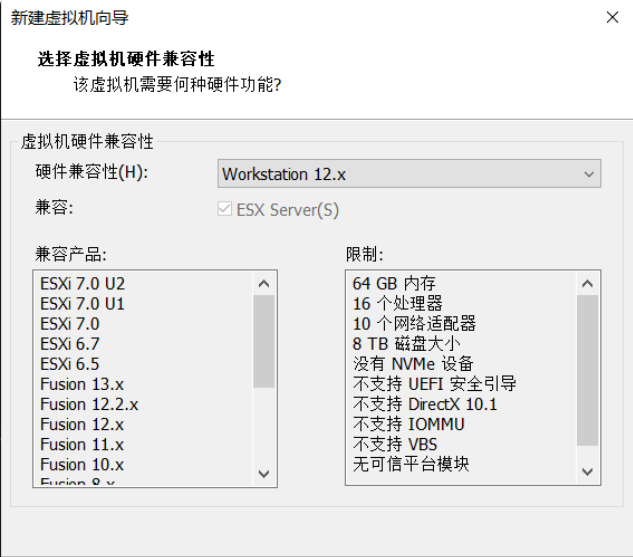Select ESXi 7.0 U2 in compatible products
The image size is (633, 557).
[83, 284]
